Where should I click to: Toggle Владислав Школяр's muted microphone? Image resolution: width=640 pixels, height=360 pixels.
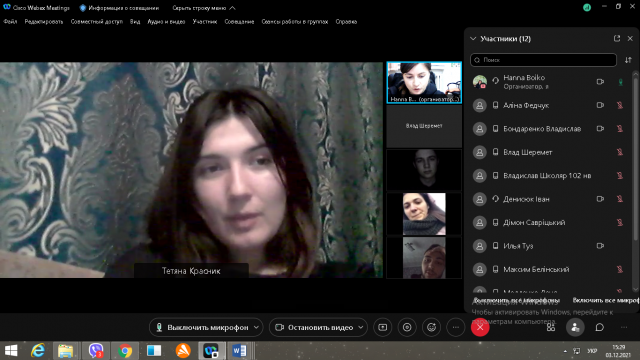(620, 176)
